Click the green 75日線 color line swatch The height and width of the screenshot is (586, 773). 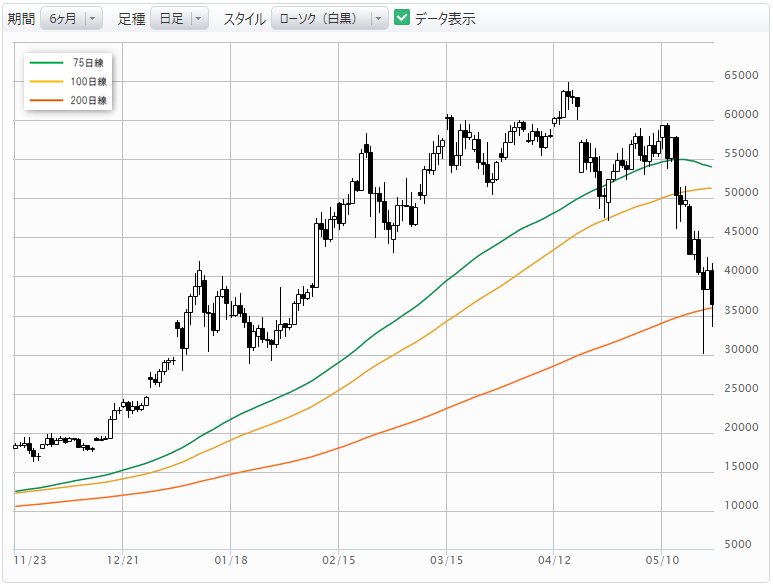(46, 63)
